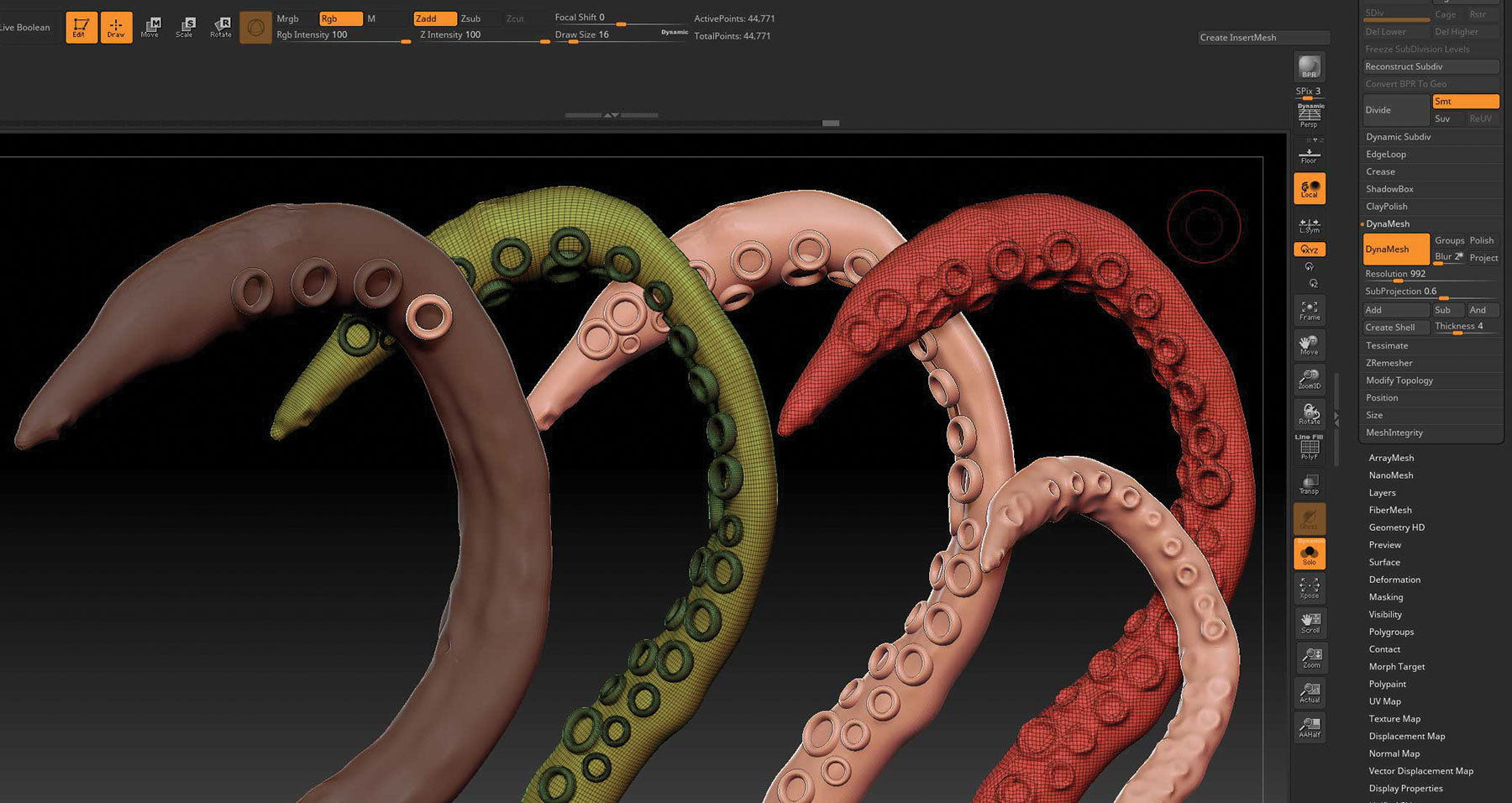Click the Divide button
1512x803 pixels.
point(1396,110)
